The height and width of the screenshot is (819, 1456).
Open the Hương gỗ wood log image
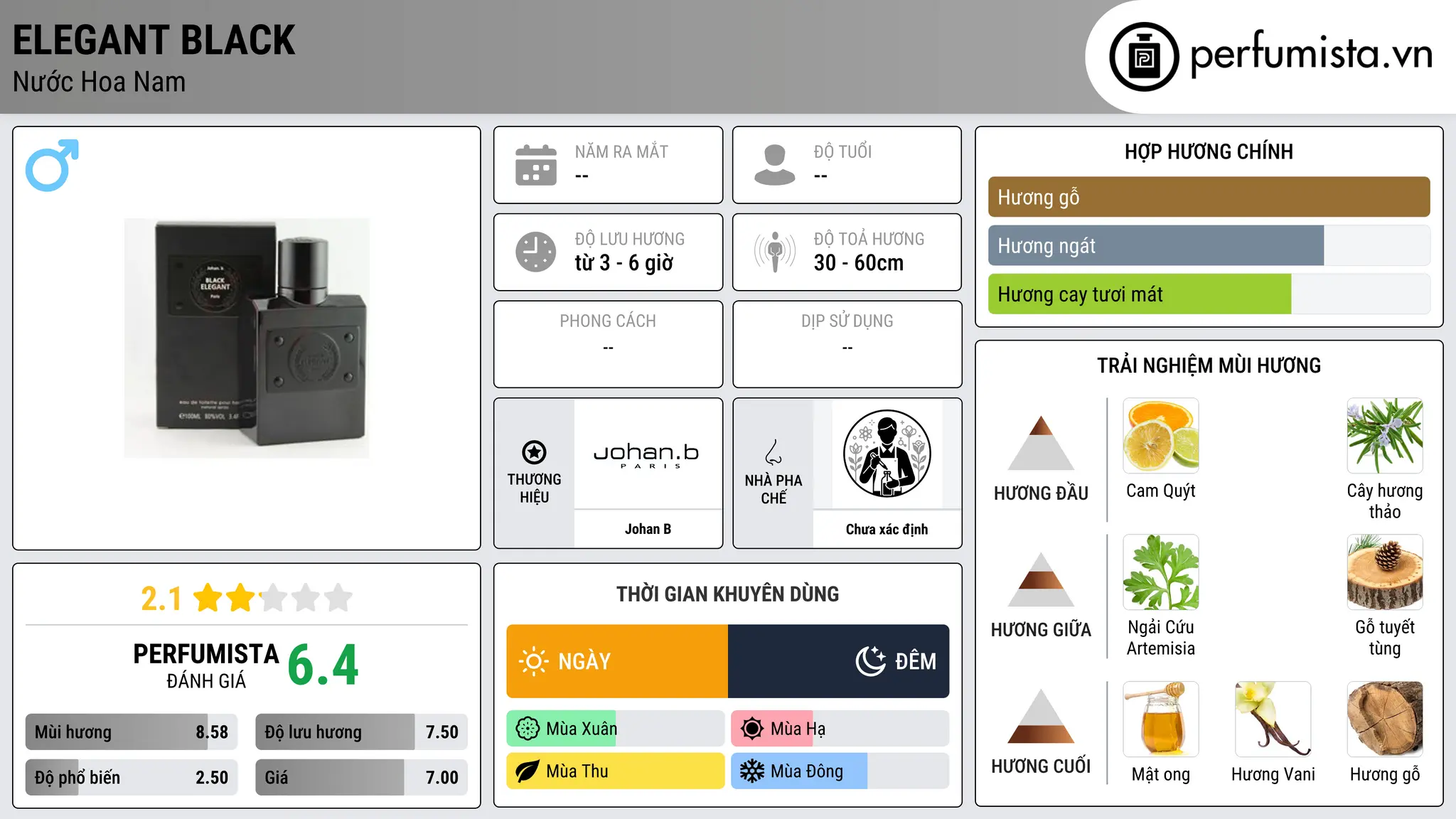pos(1385,719)
